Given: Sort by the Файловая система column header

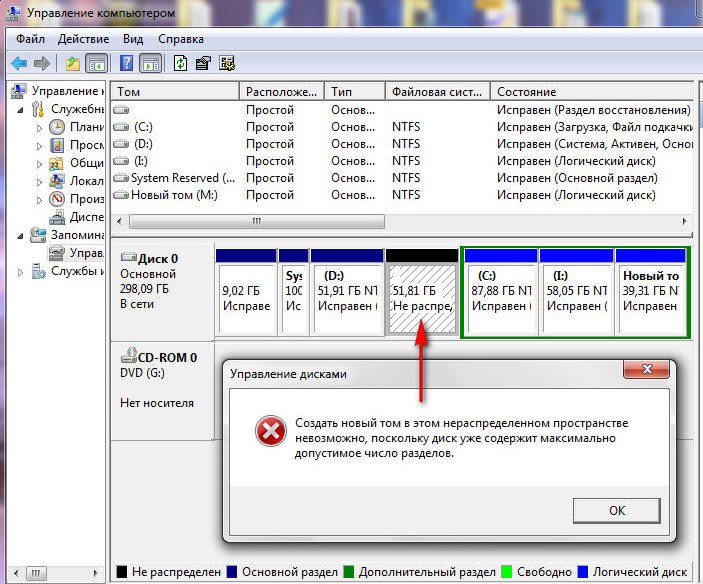Looking at the screenshot, I should 438,91.
